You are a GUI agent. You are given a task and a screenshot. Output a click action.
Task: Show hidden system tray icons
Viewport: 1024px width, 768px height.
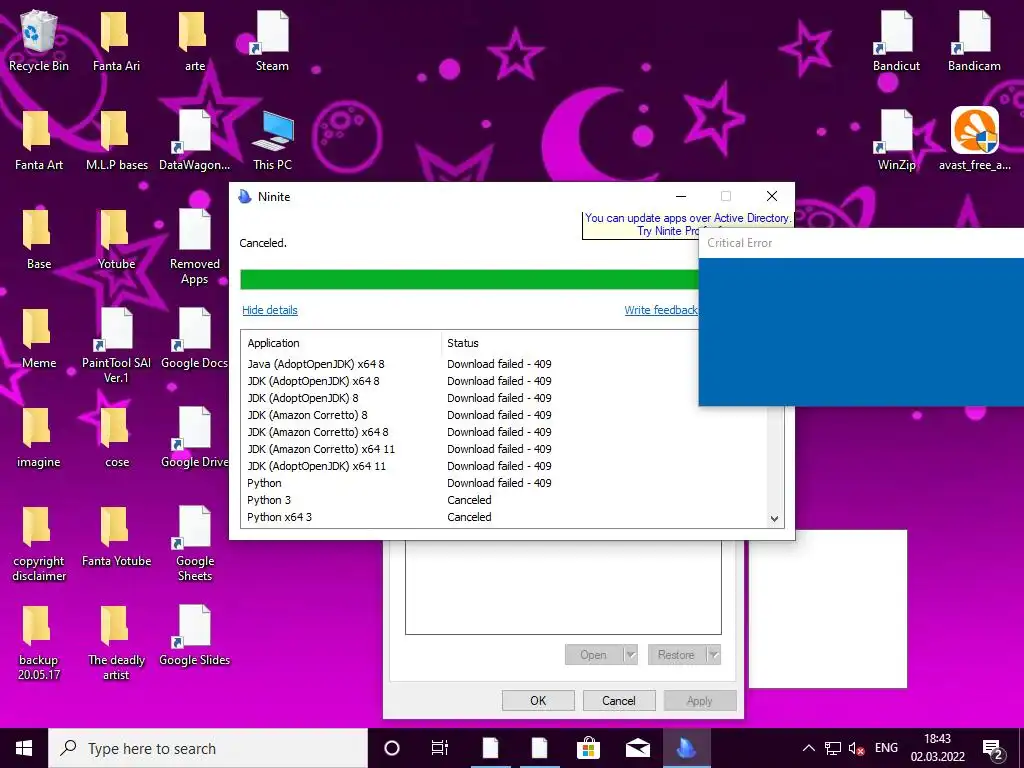(x=808, y=748)
